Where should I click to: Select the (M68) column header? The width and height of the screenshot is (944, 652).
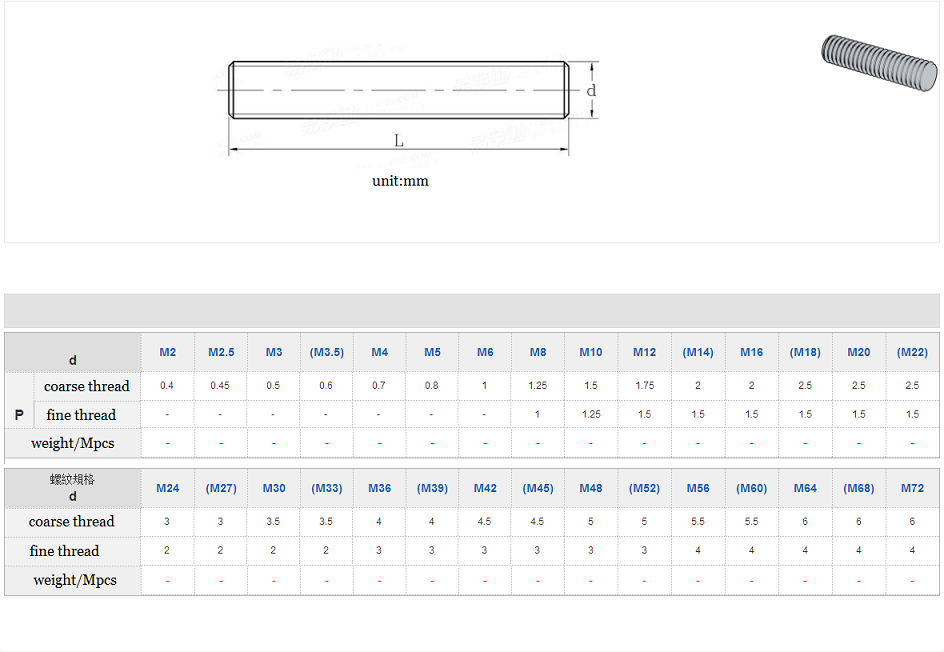coord(859,488)
